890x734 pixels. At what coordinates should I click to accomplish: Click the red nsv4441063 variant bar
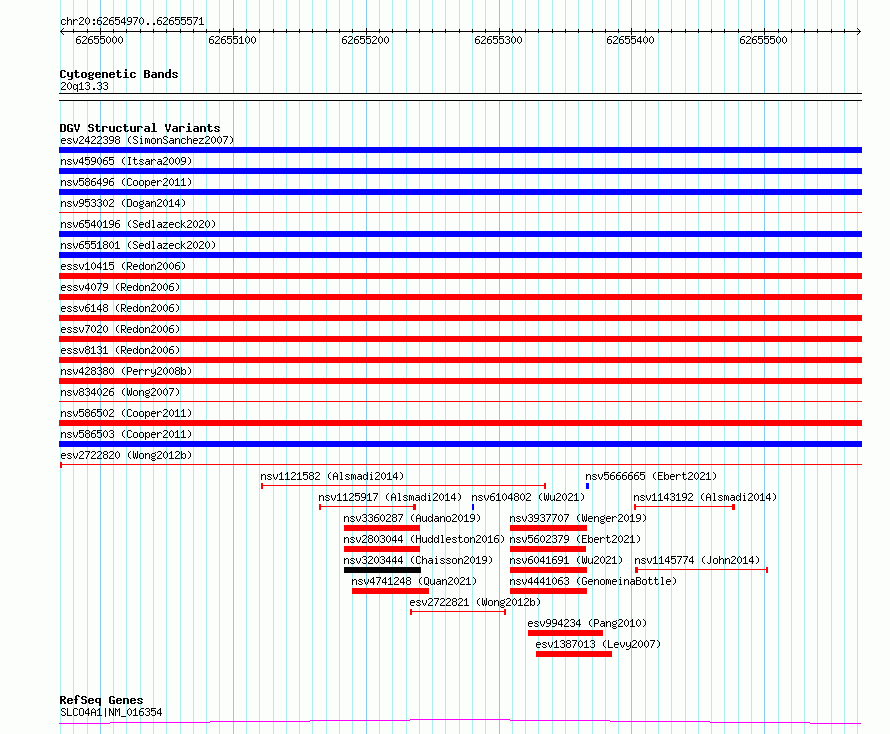pos(548,591)
